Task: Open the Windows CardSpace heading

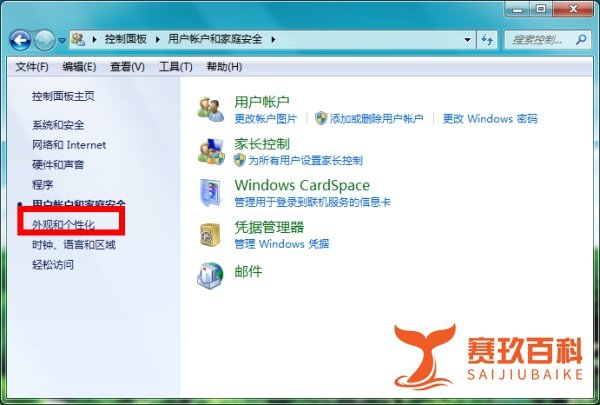Action: [x=302, y=185]
